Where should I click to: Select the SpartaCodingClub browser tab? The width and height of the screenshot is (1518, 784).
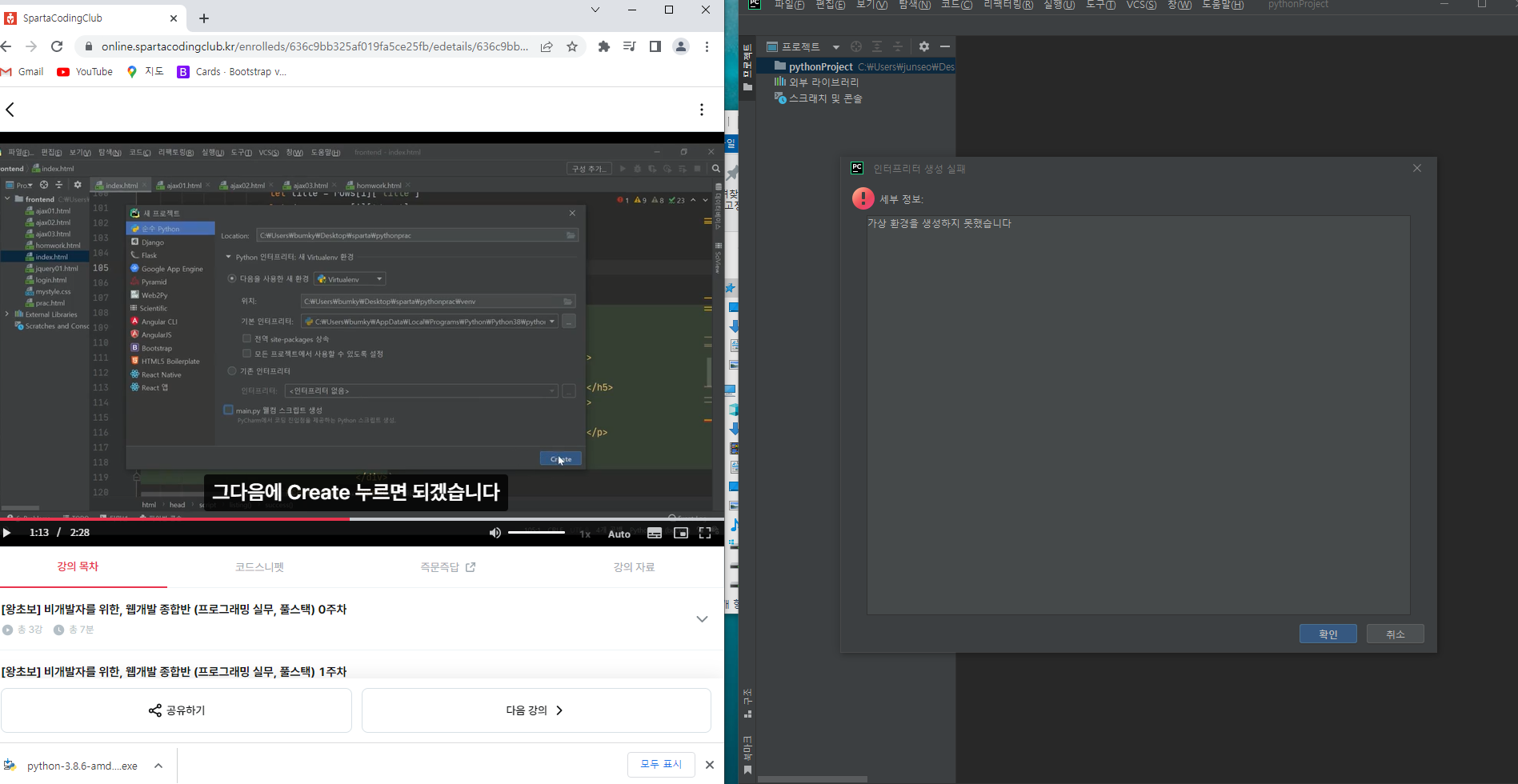coord(92,18)
